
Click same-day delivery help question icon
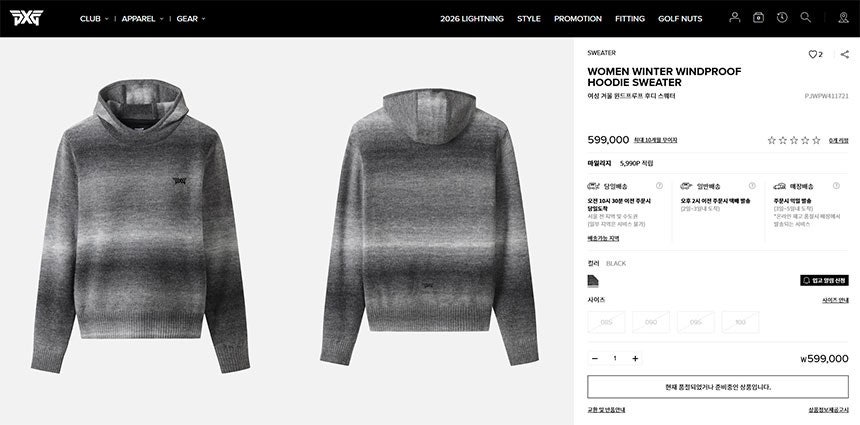[x=659, y=186]
